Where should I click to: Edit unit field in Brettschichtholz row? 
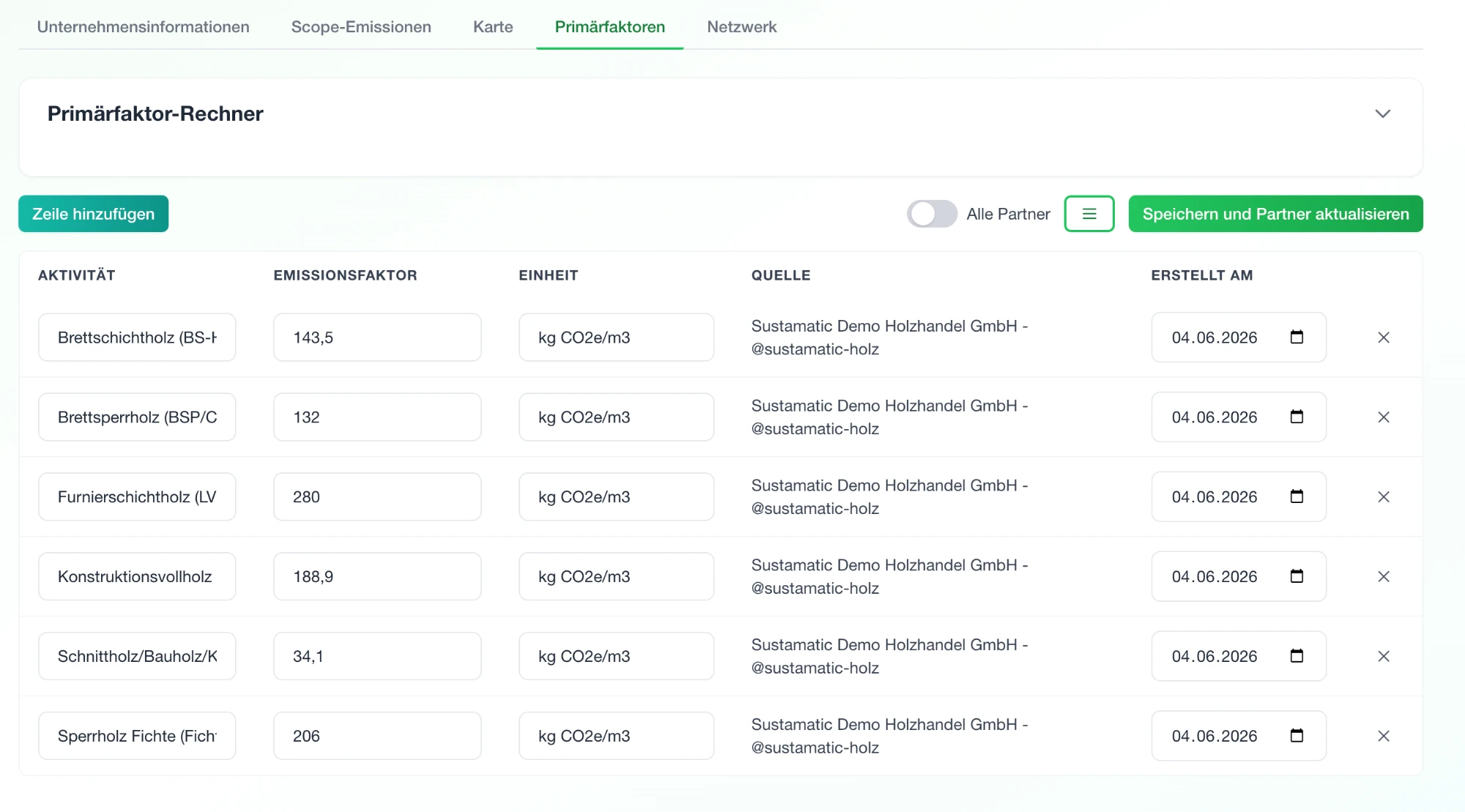click(617, 338)
